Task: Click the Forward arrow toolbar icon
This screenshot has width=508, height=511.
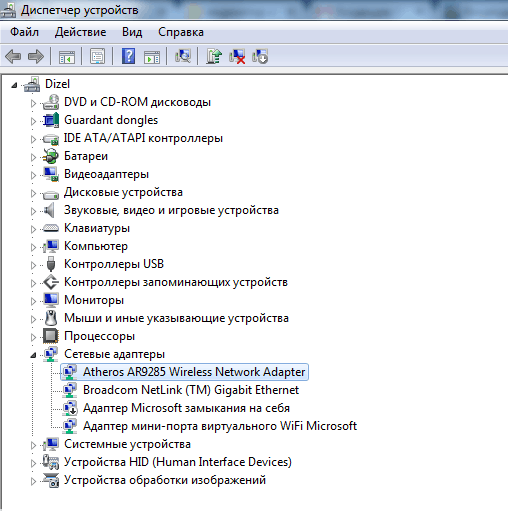Action: (x=36, y=56)
